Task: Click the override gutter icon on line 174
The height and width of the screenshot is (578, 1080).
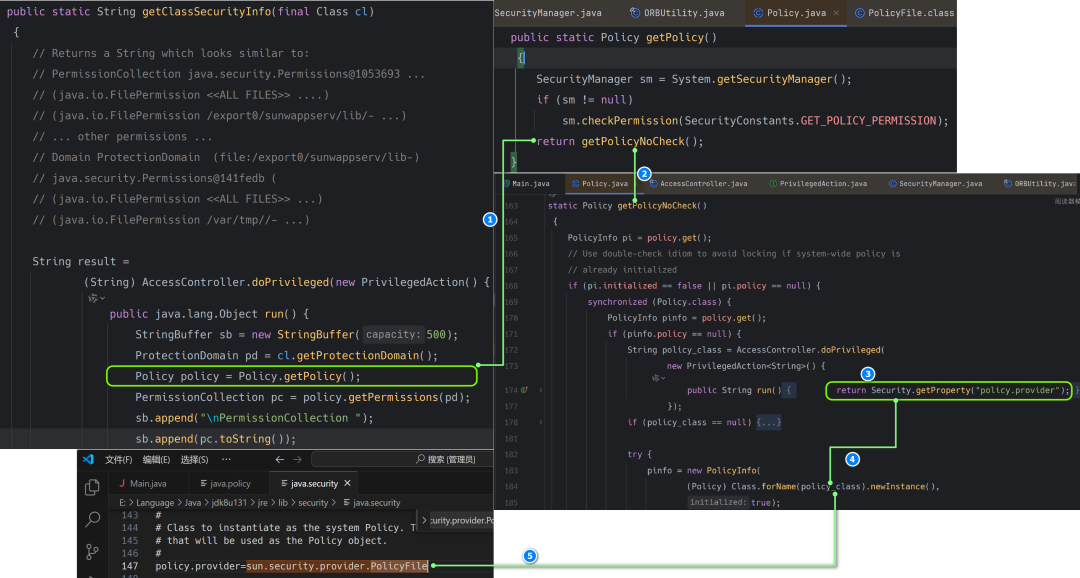Action: [x=524, y=390]
